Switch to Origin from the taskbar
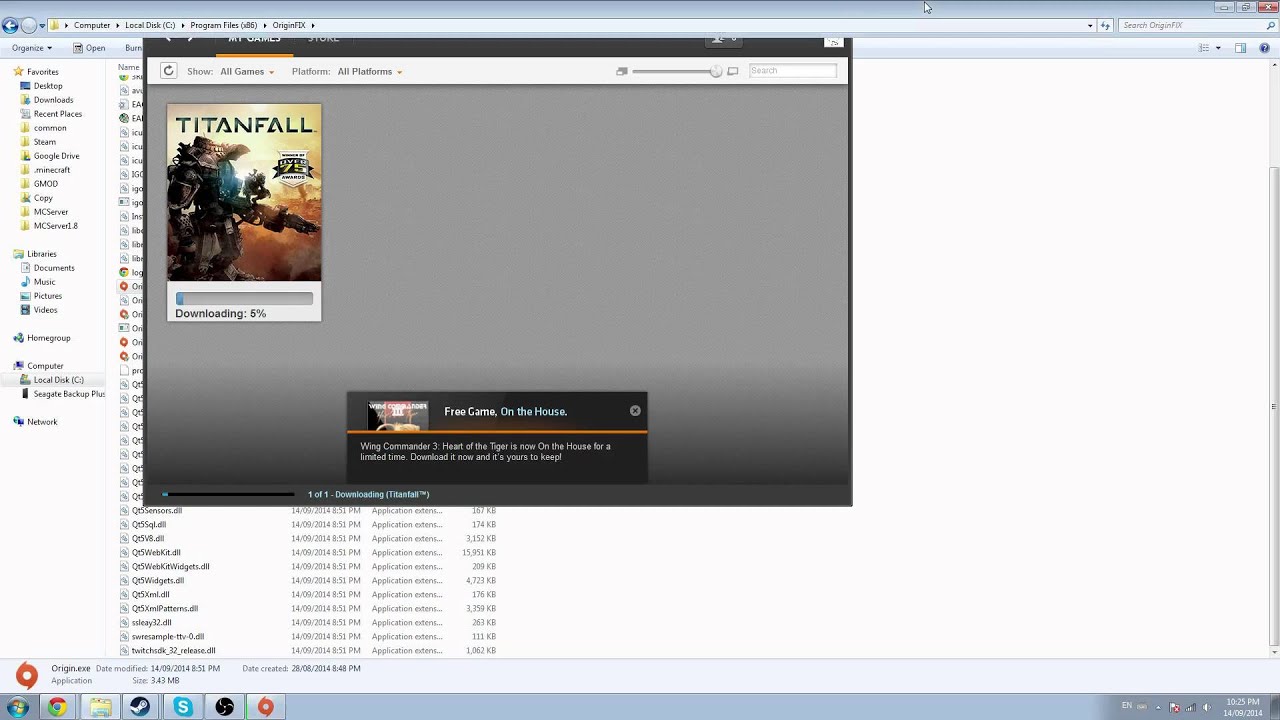 tap(265, 707)
